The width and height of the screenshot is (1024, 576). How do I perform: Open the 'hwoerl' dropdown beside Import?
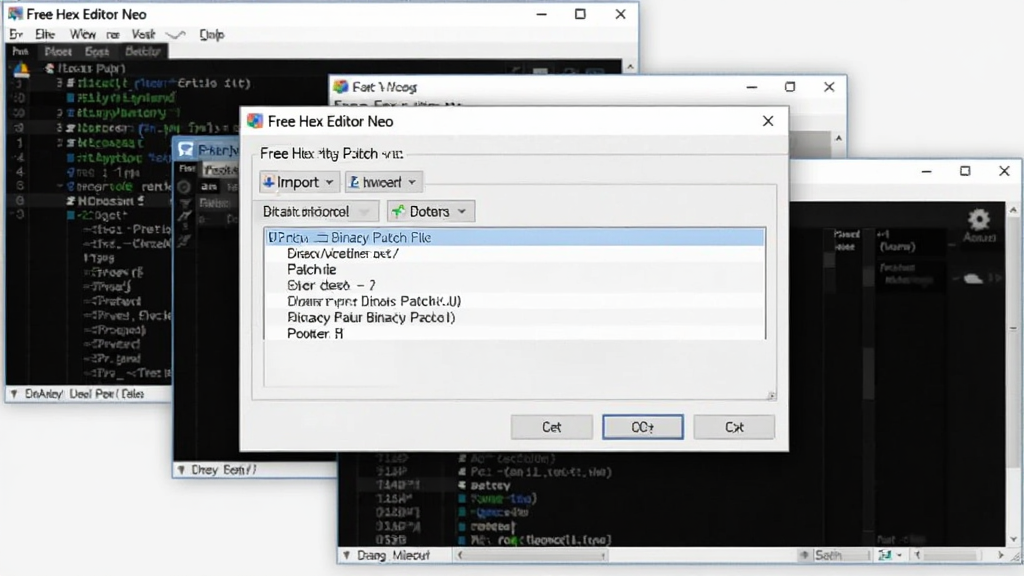383,182
